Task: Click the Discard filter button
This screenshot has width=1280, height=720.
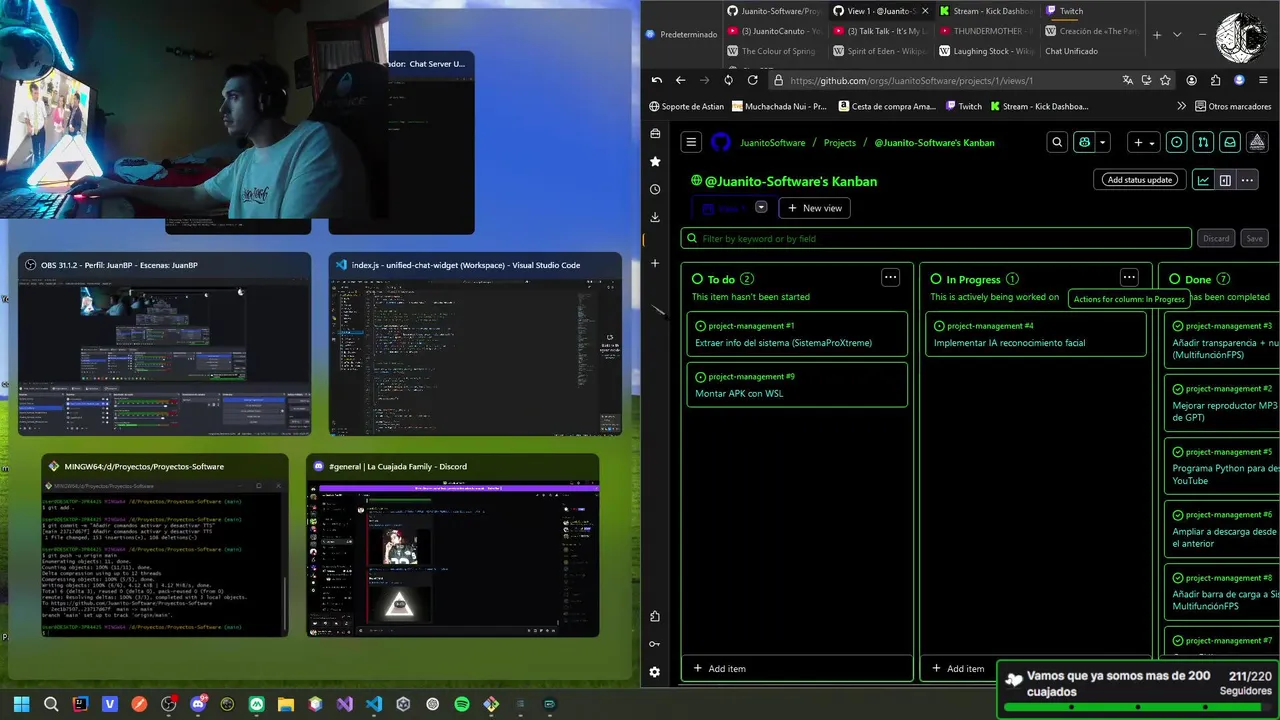Action: click(1216, 238)
